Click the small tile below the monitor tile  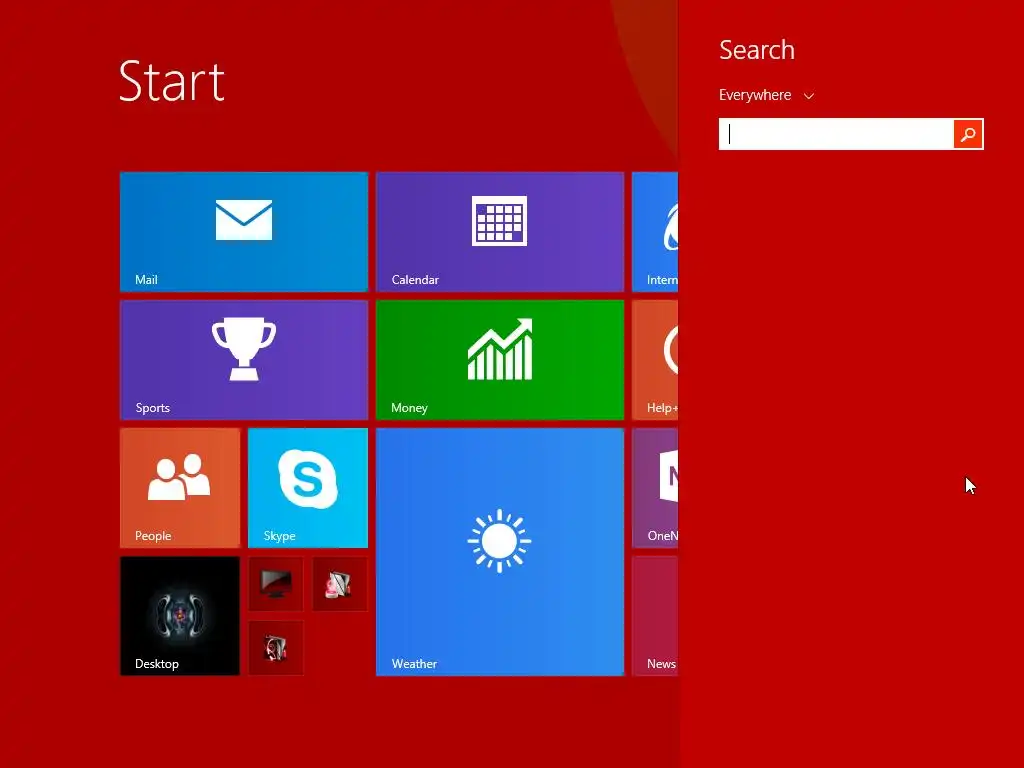pos(276,648)
